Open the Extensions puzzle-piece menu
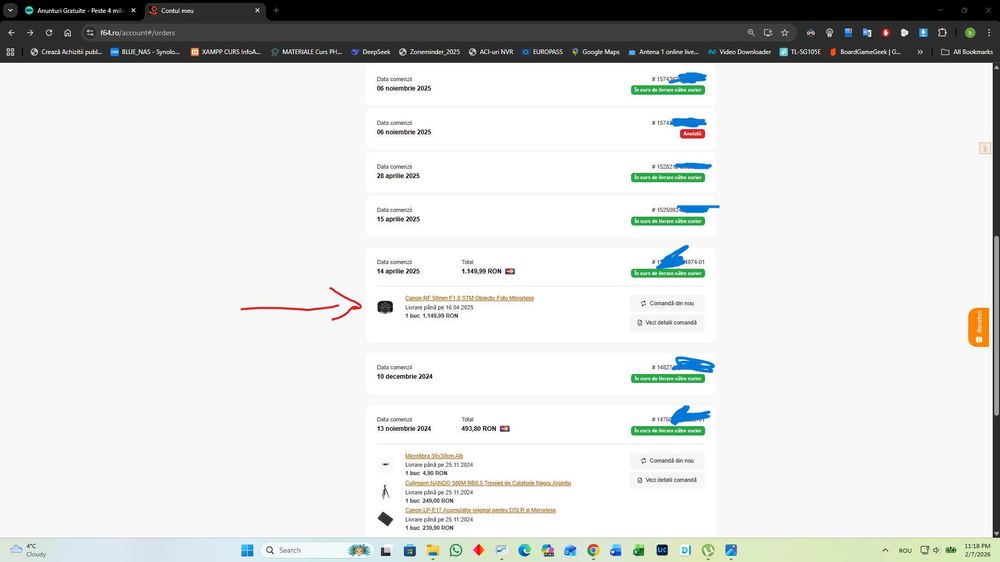Screen dimensions: 1000x562 [942, 33]
